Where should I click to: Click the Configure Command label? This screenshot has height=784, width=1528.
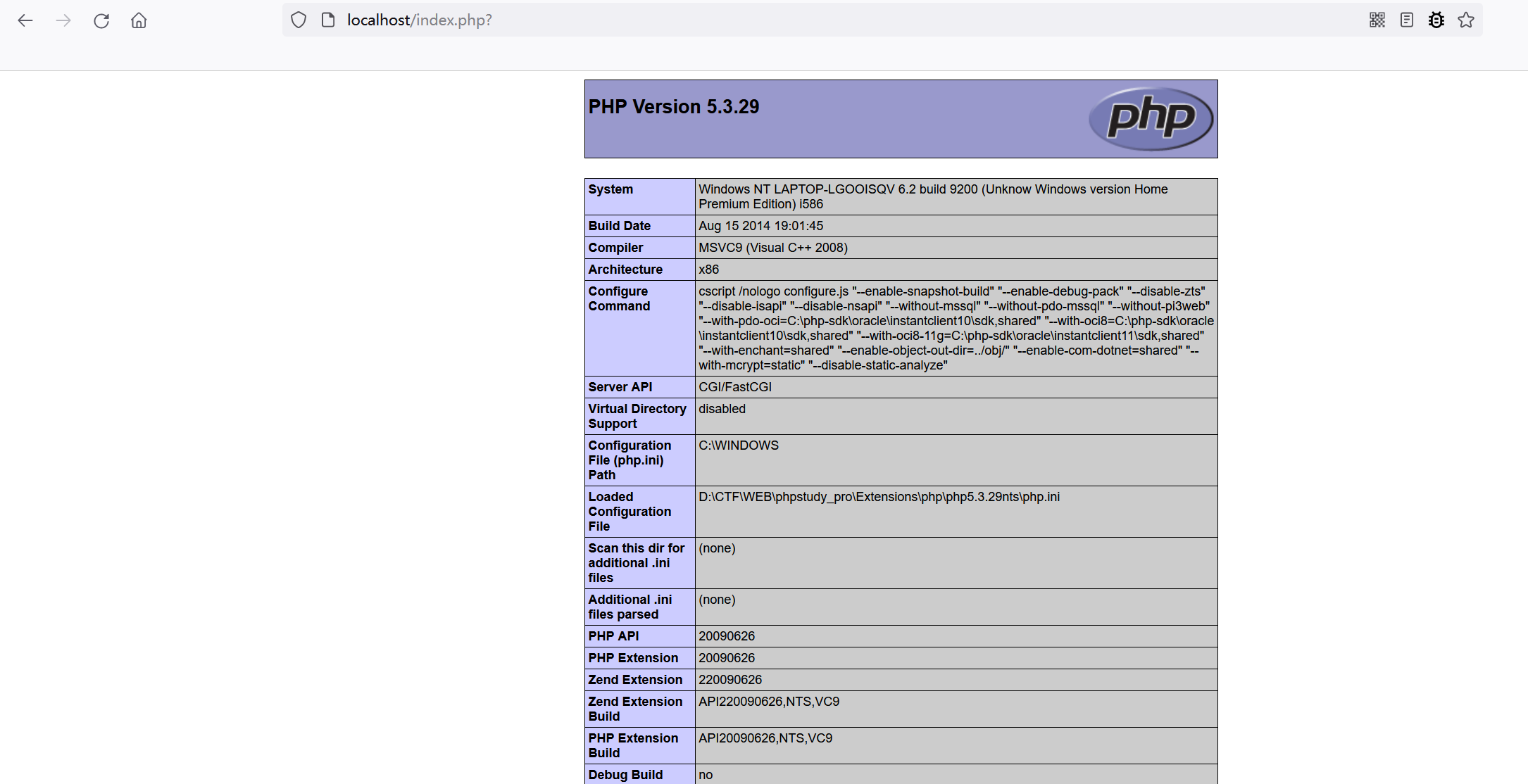click(x=620, y=298)
